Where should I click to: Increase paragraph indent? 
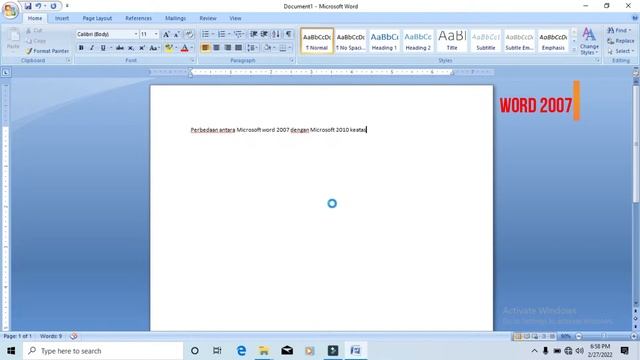click(x=264, y=34)
